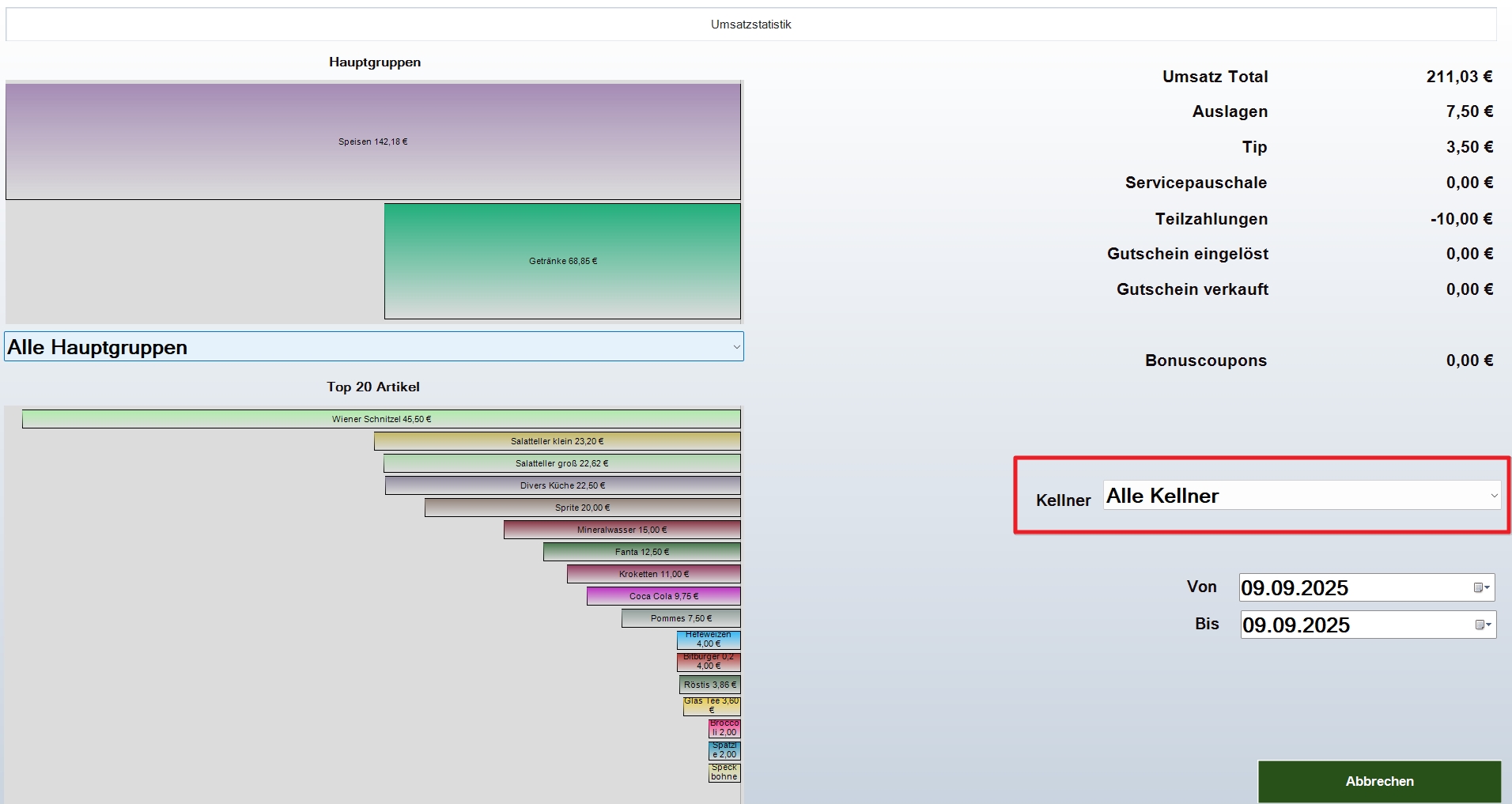Click the Salatteller groß 22,62 € bar
Screen dimensions: 1512x804
coord(562,463)
